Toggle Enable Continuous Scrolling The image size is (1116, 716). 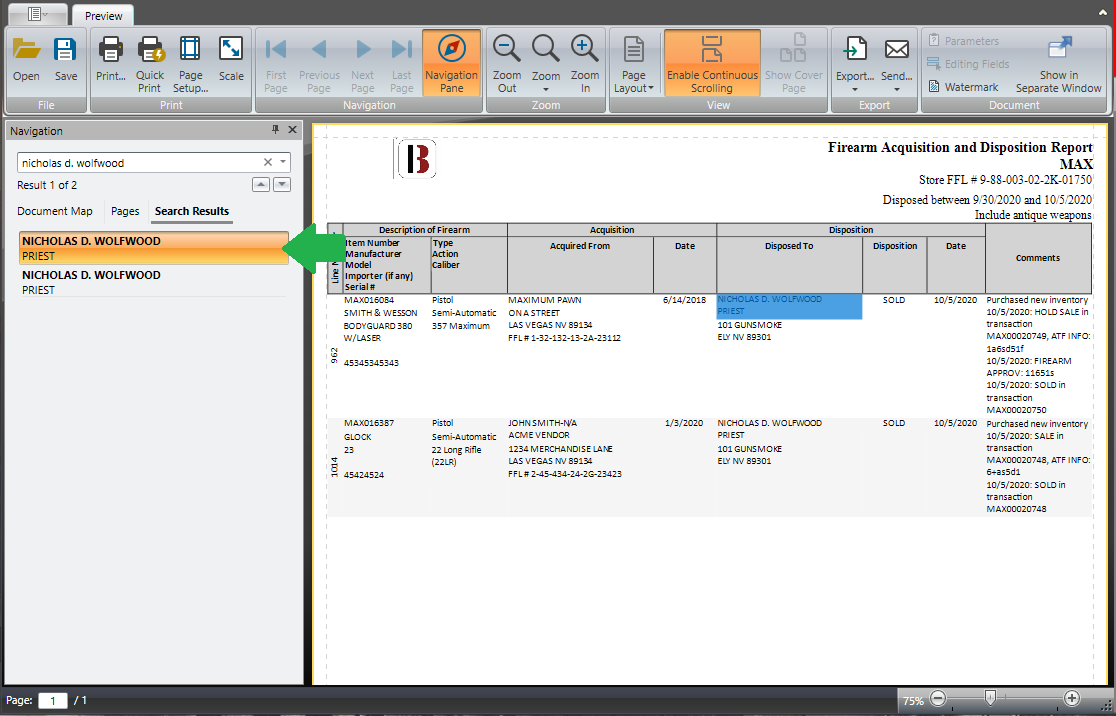pos(712,63)
